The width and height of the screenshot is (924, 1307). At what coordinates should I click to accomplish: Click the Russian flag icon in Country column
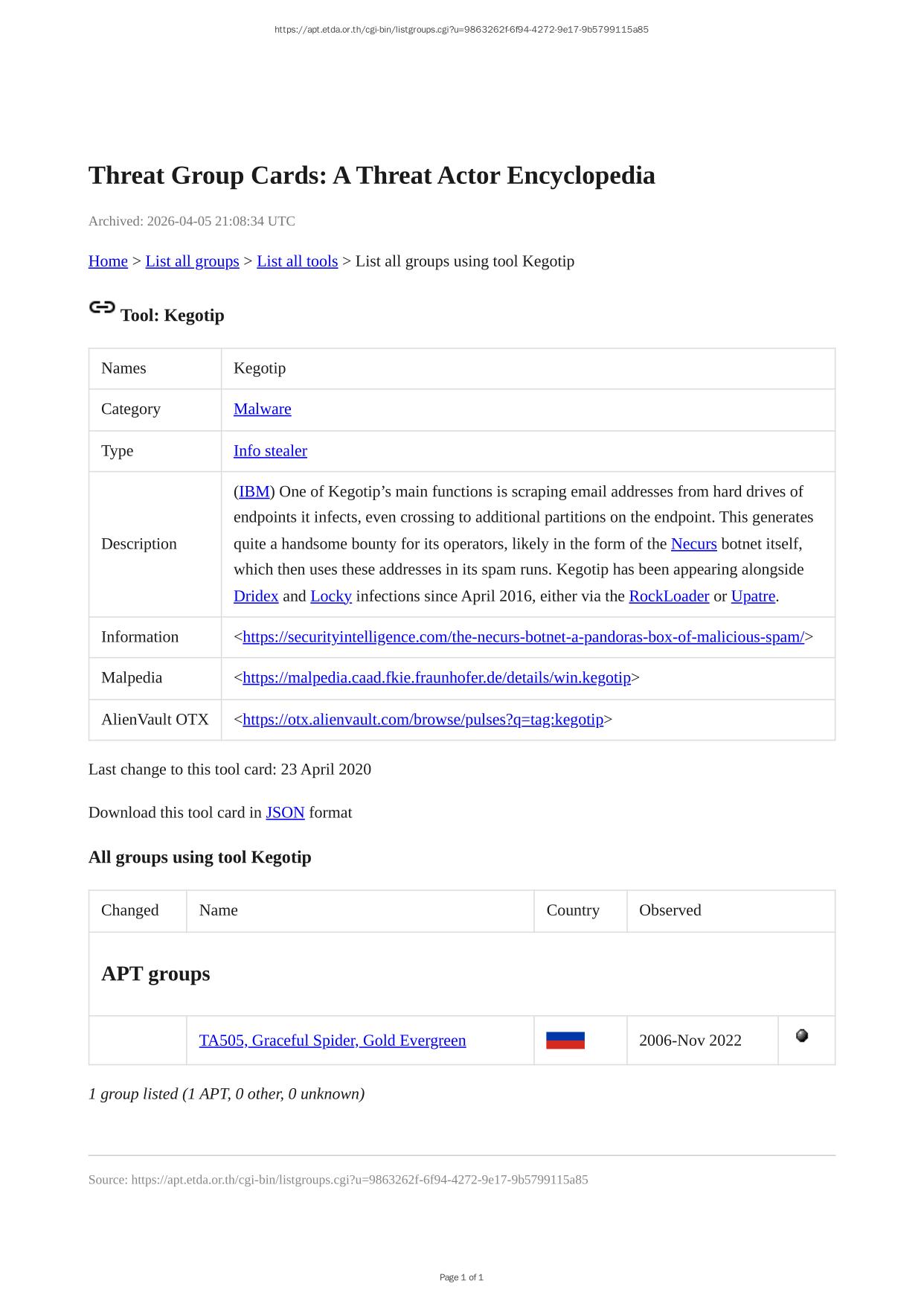coord(565,1040)
